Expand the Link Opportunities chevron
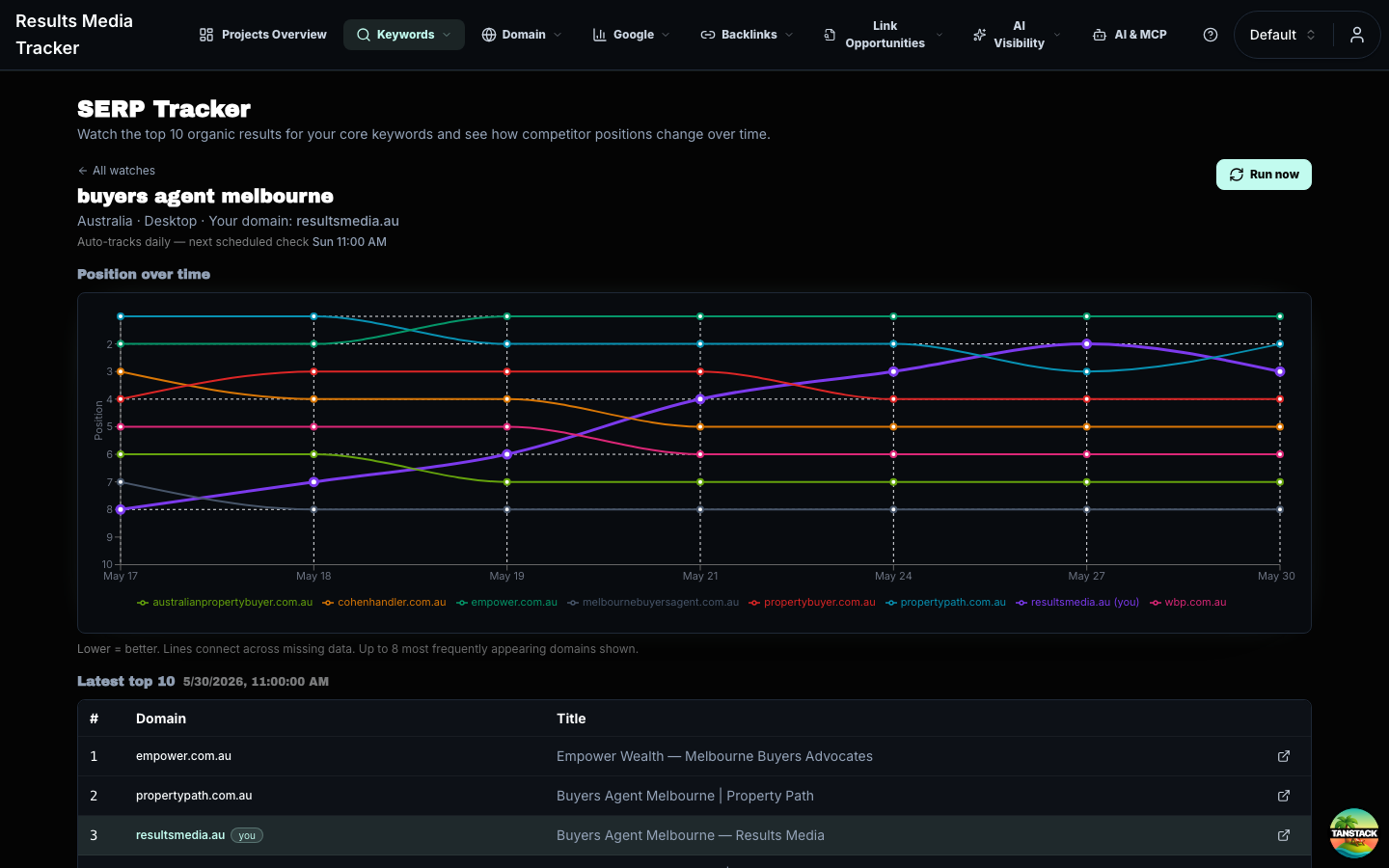This screenshot has height=868, width=1389. click(x=940, y=35)
